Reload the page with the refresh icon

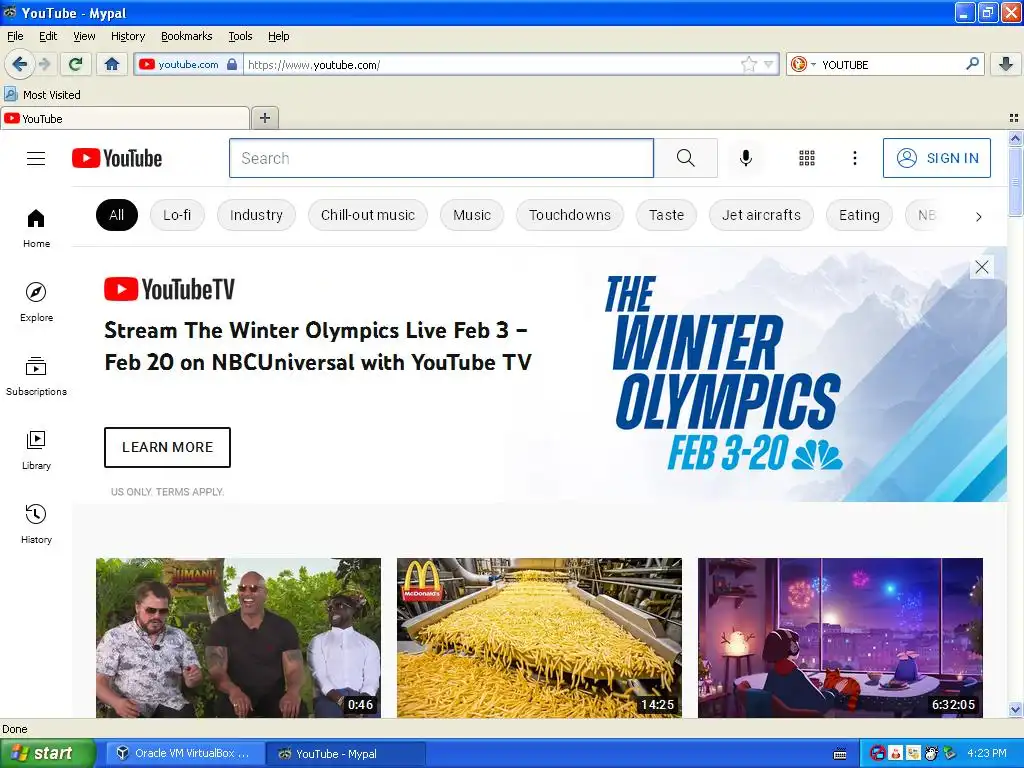point(76,64)
